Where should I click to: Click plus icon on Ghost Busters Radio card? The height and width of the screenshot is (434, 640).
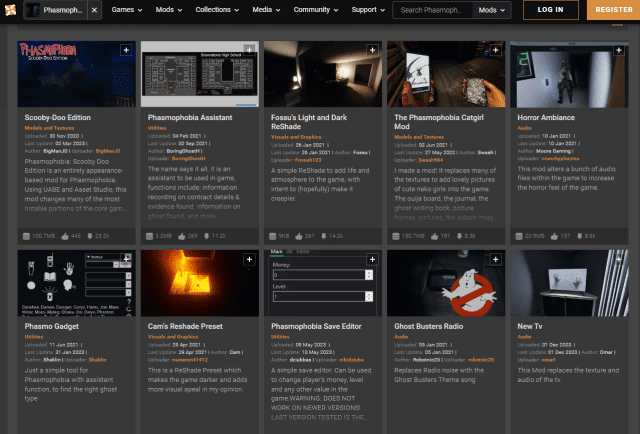494,259
